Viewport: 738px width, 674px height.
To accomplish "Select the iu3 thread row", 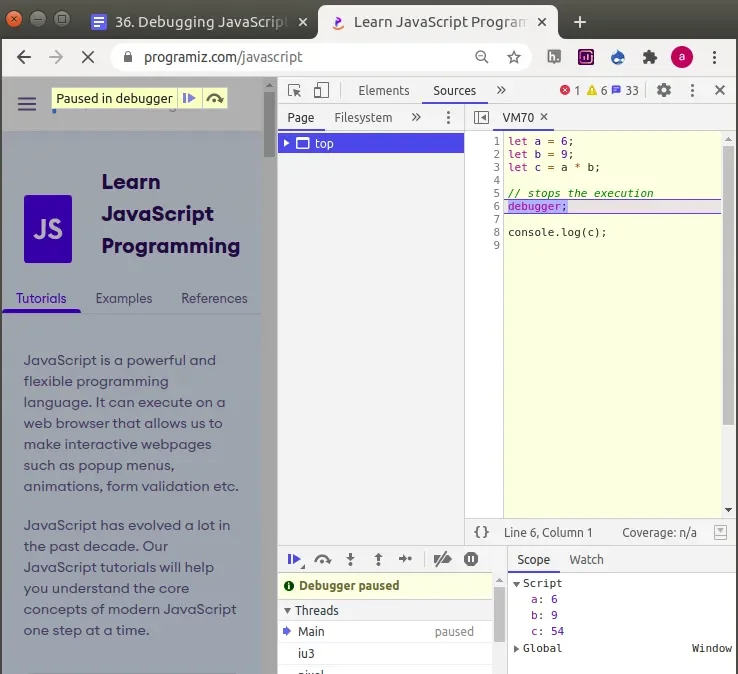I will [385, 653].
